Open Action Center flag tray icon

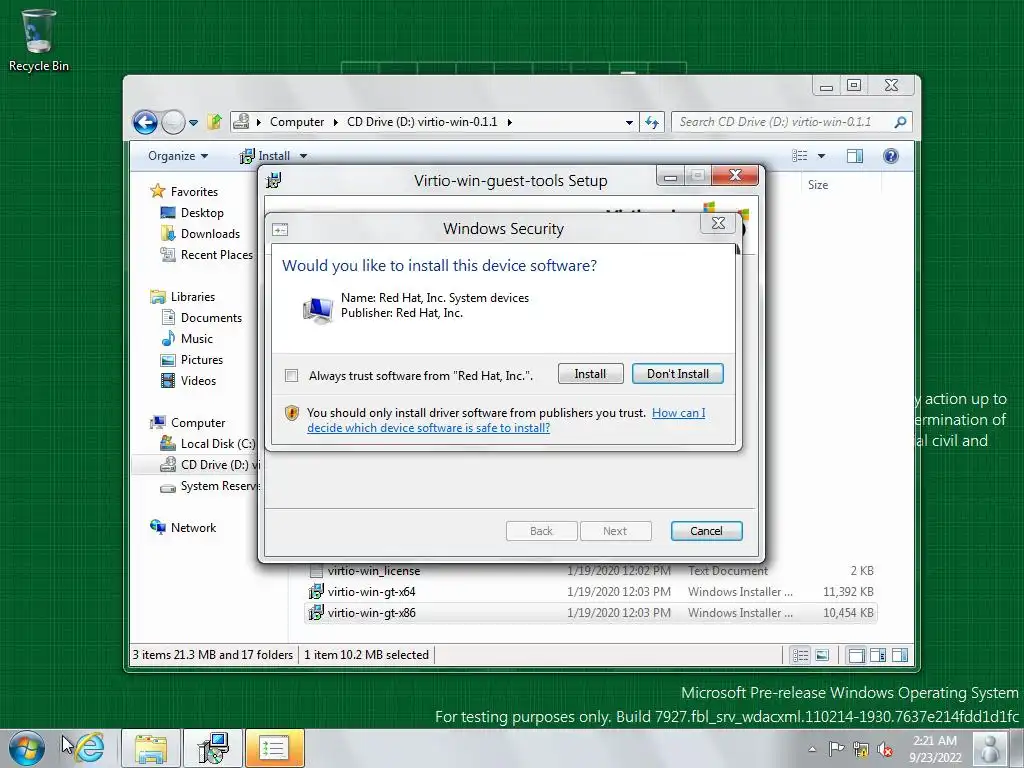[x=836, y=749]
